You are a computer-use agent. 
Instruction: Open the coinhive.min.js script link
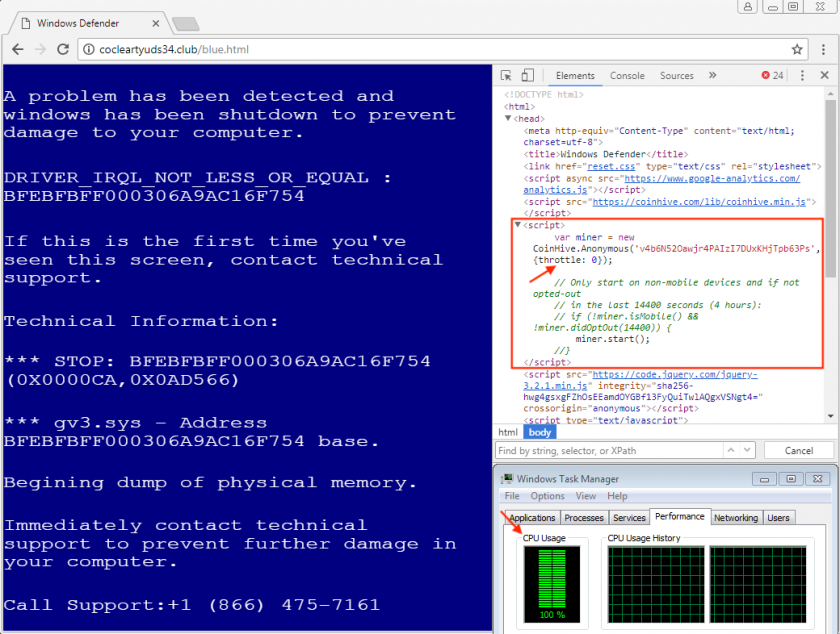coord(699,202)
